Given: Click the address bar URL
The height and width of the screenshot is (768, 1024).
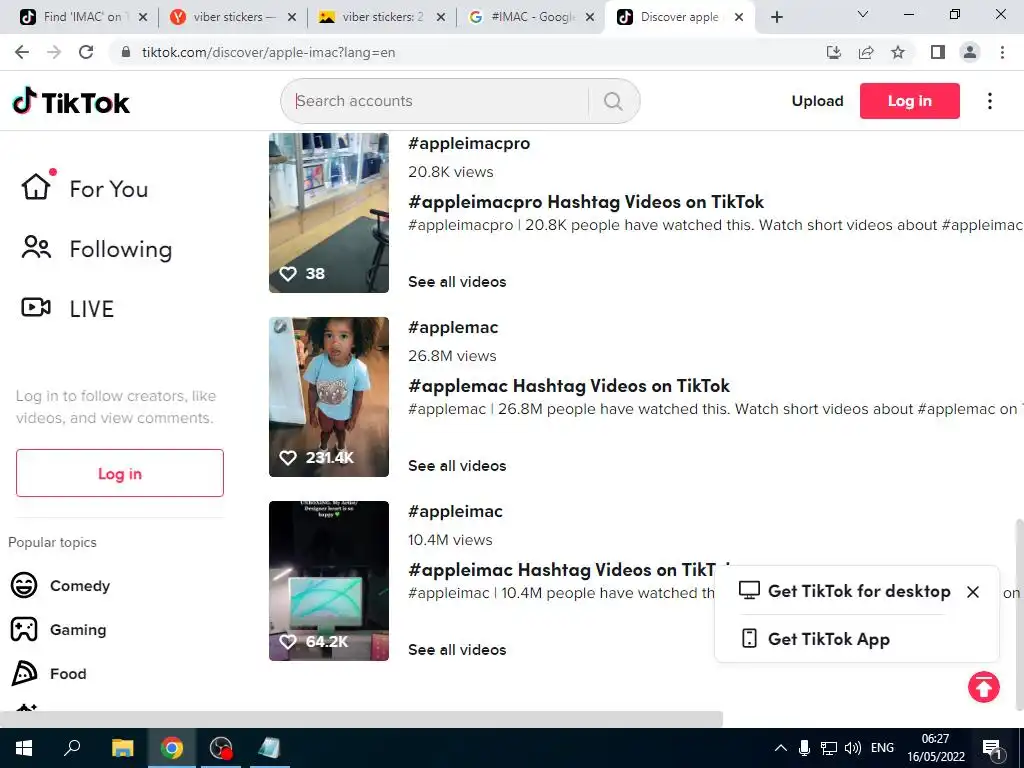Looking at the screenshot, I should coord(268,52).
